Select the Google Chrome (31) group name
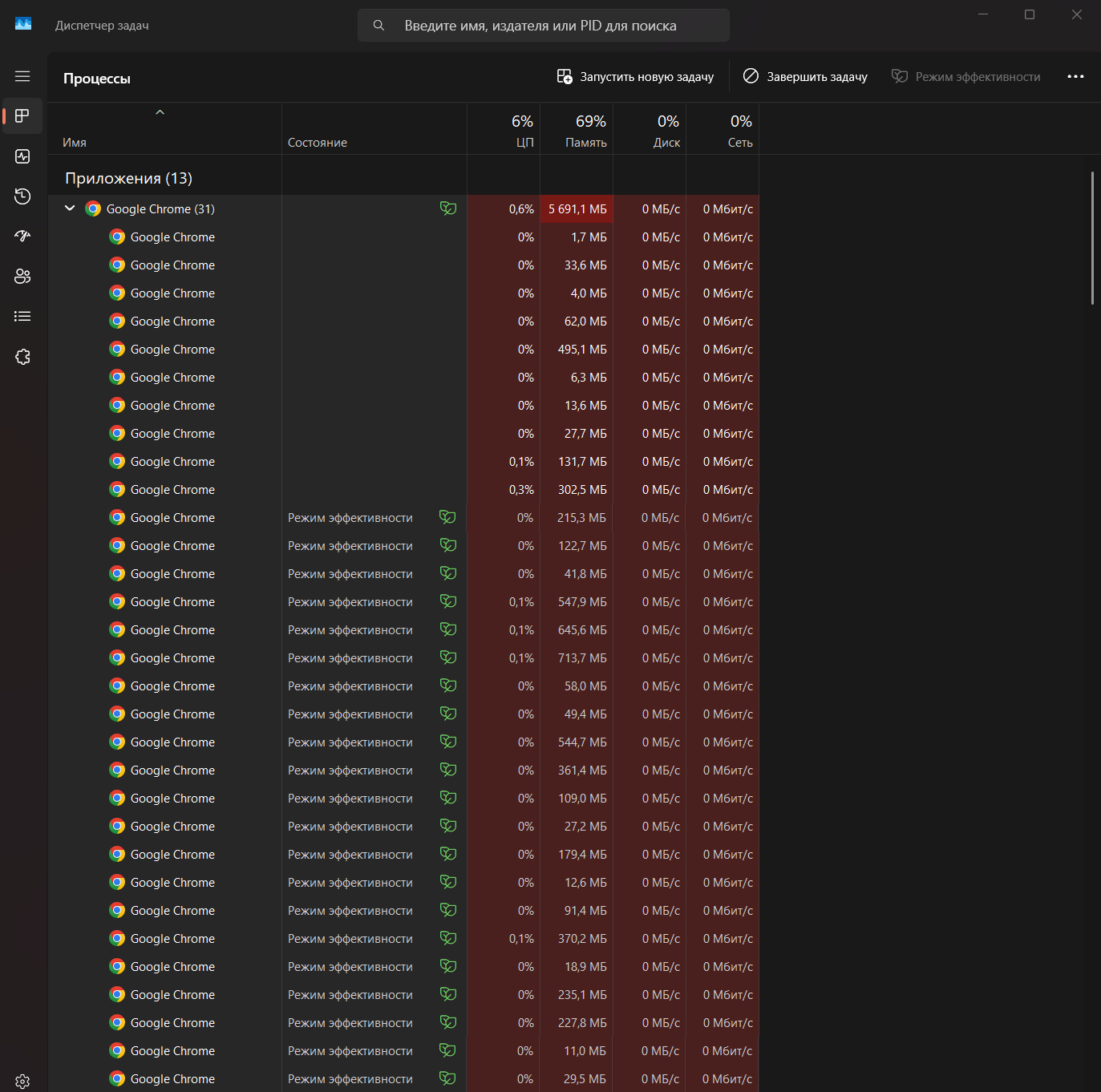Viewport: 1101px width, 1092px height. [160, 209]
